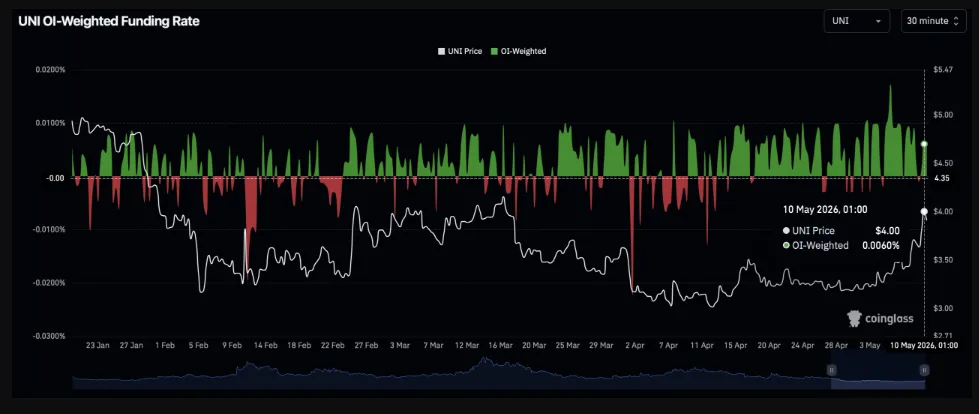979x414 pixels.
Task: Toggle the UNI Price legend series
Action: pyautogui.click(x=460, y=51)
